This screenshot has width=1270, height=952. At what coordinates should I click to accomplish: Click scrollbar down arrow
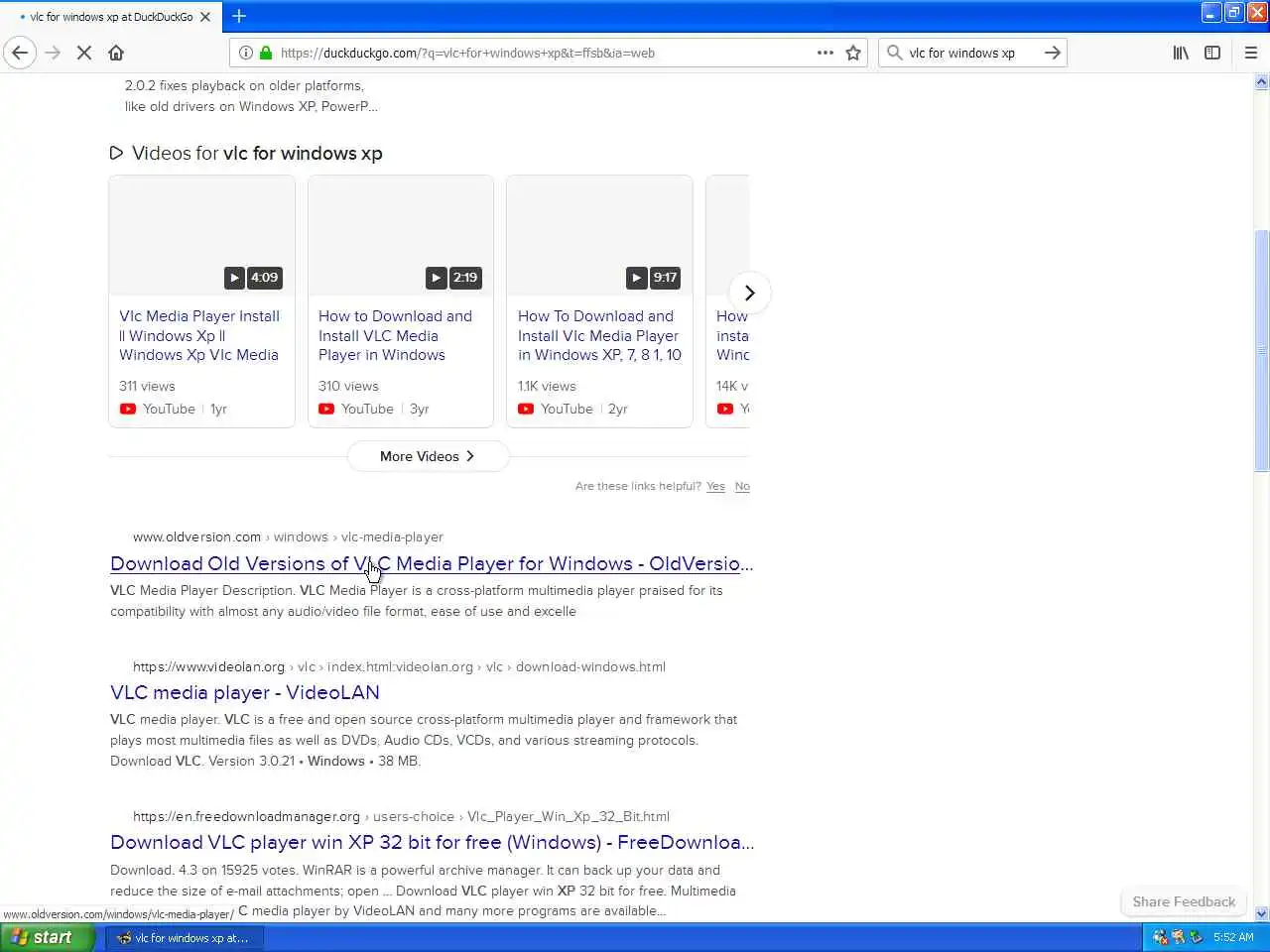[1261, 913]
